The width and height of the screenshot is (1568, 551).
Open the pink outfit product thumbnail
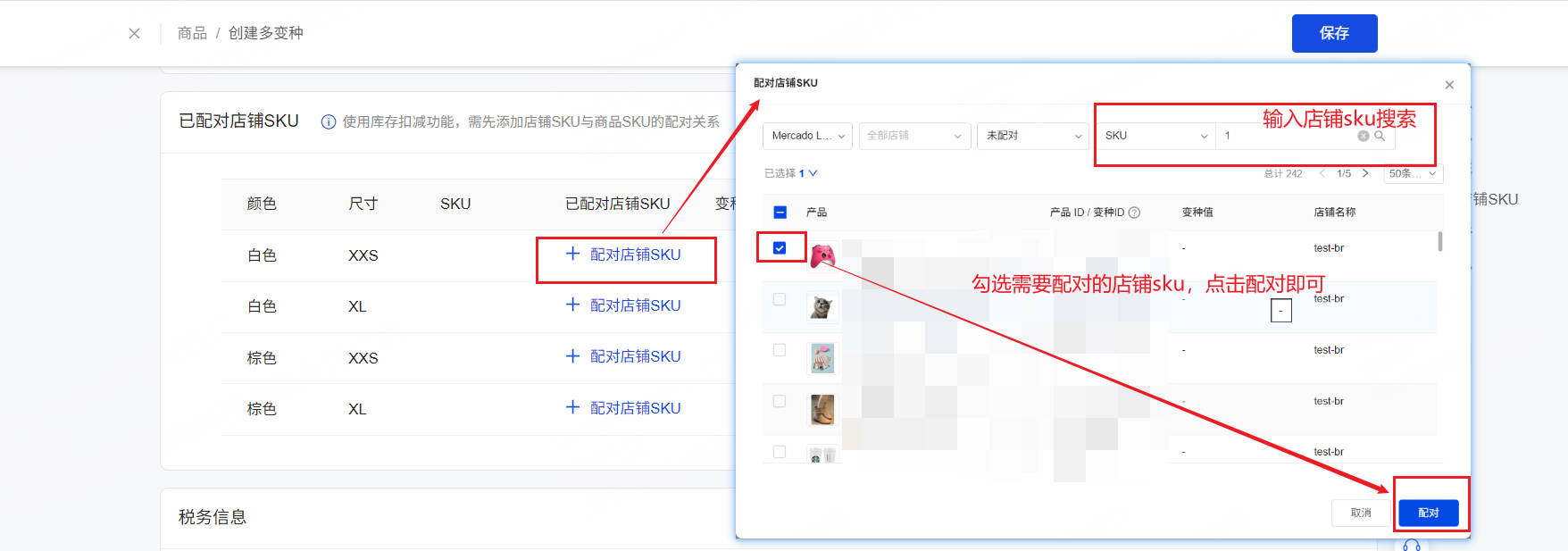click(822, 358)
